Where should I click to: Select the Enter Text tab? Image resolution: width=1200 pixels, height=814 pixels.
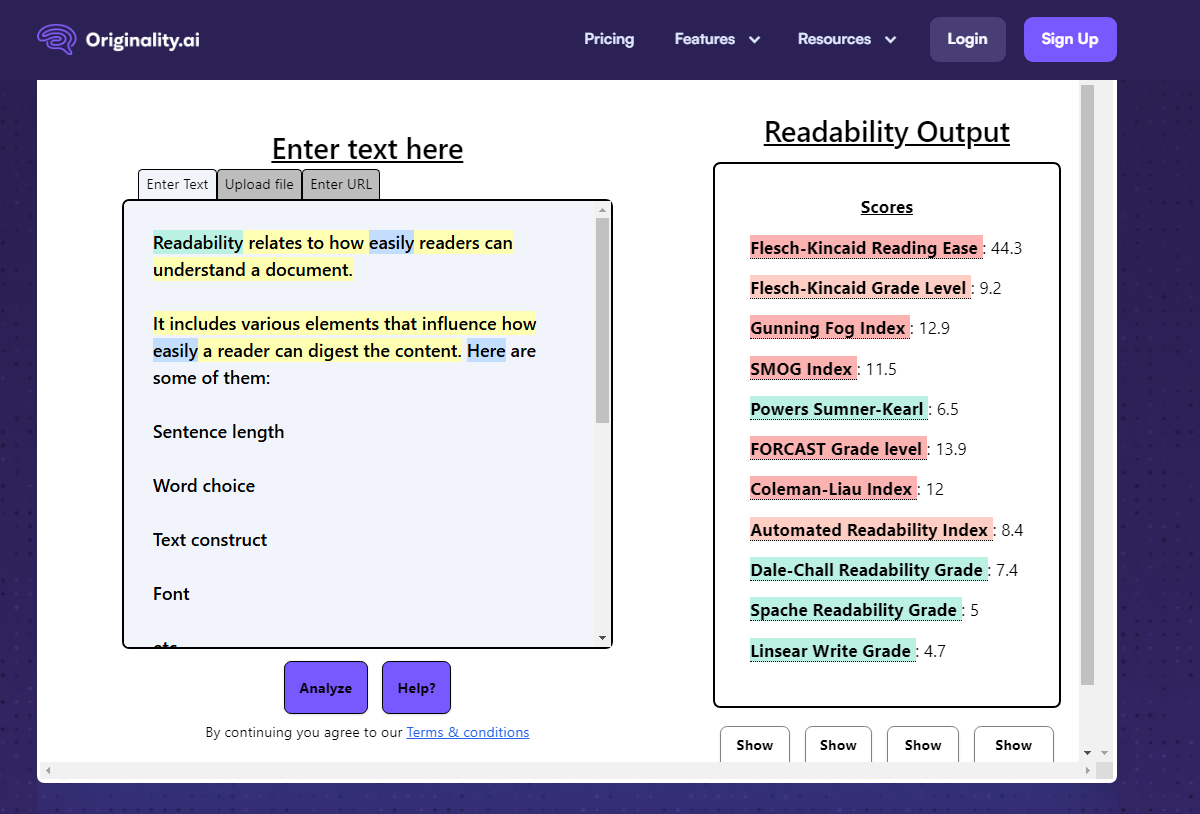point(177,184)
